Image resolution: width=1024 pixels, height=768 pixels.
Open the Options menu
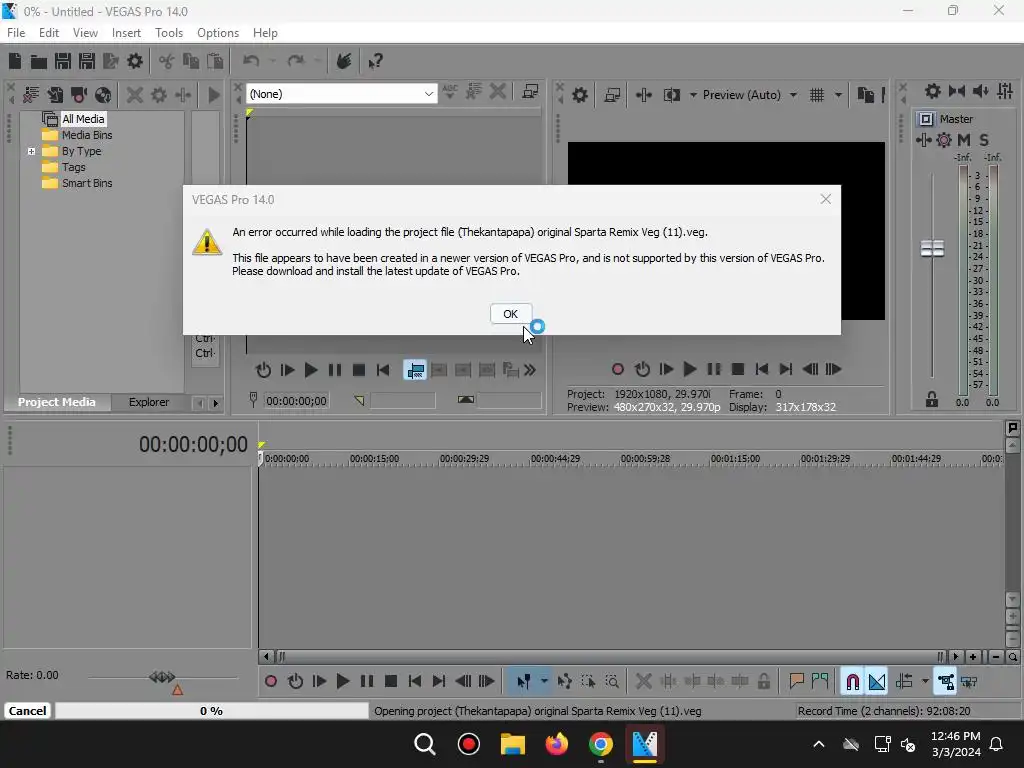tap(218, 33)
